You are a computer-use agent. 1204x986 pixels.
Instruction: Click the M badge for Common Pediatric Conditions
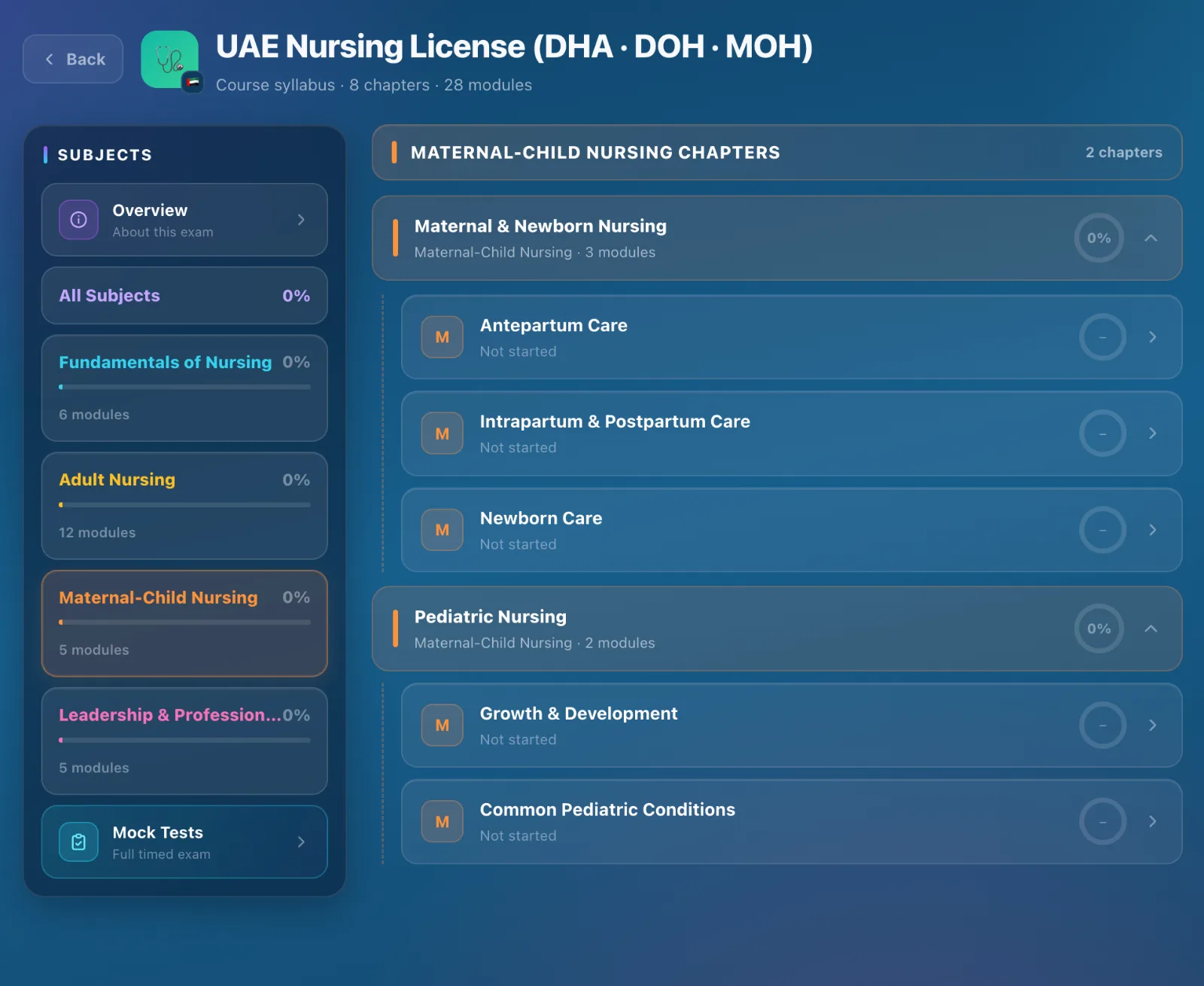[x=442, y=822]
